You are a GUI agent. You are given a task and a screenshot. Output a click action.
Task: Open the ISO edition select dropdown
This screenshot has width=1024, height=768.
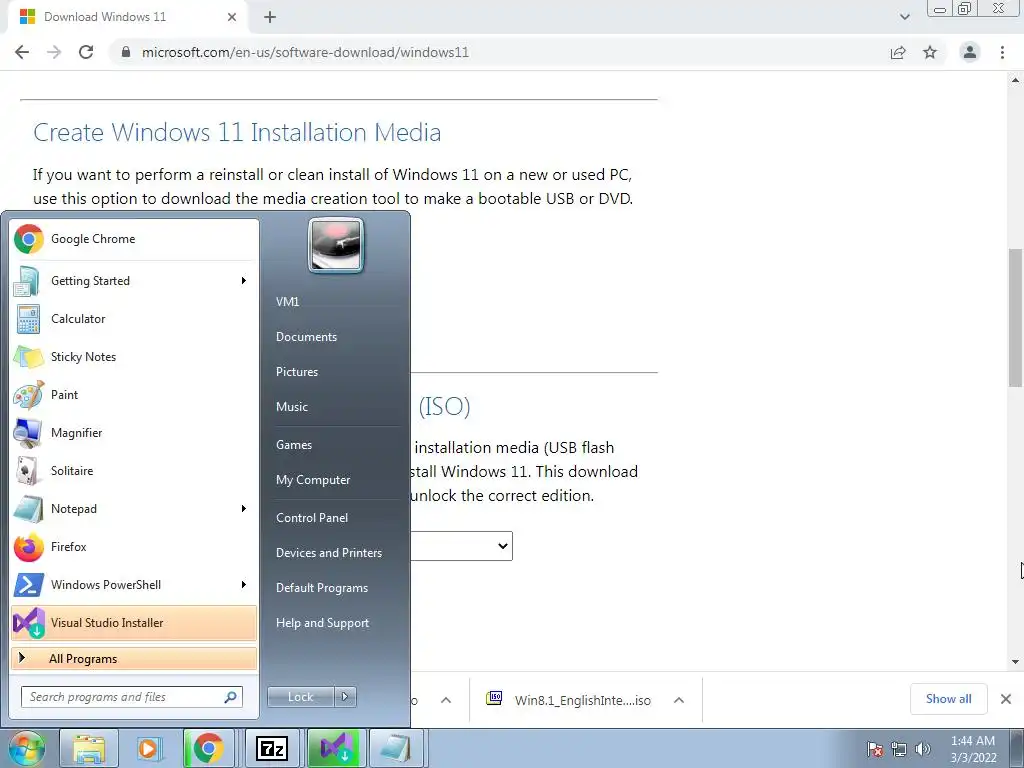[461, 546]
